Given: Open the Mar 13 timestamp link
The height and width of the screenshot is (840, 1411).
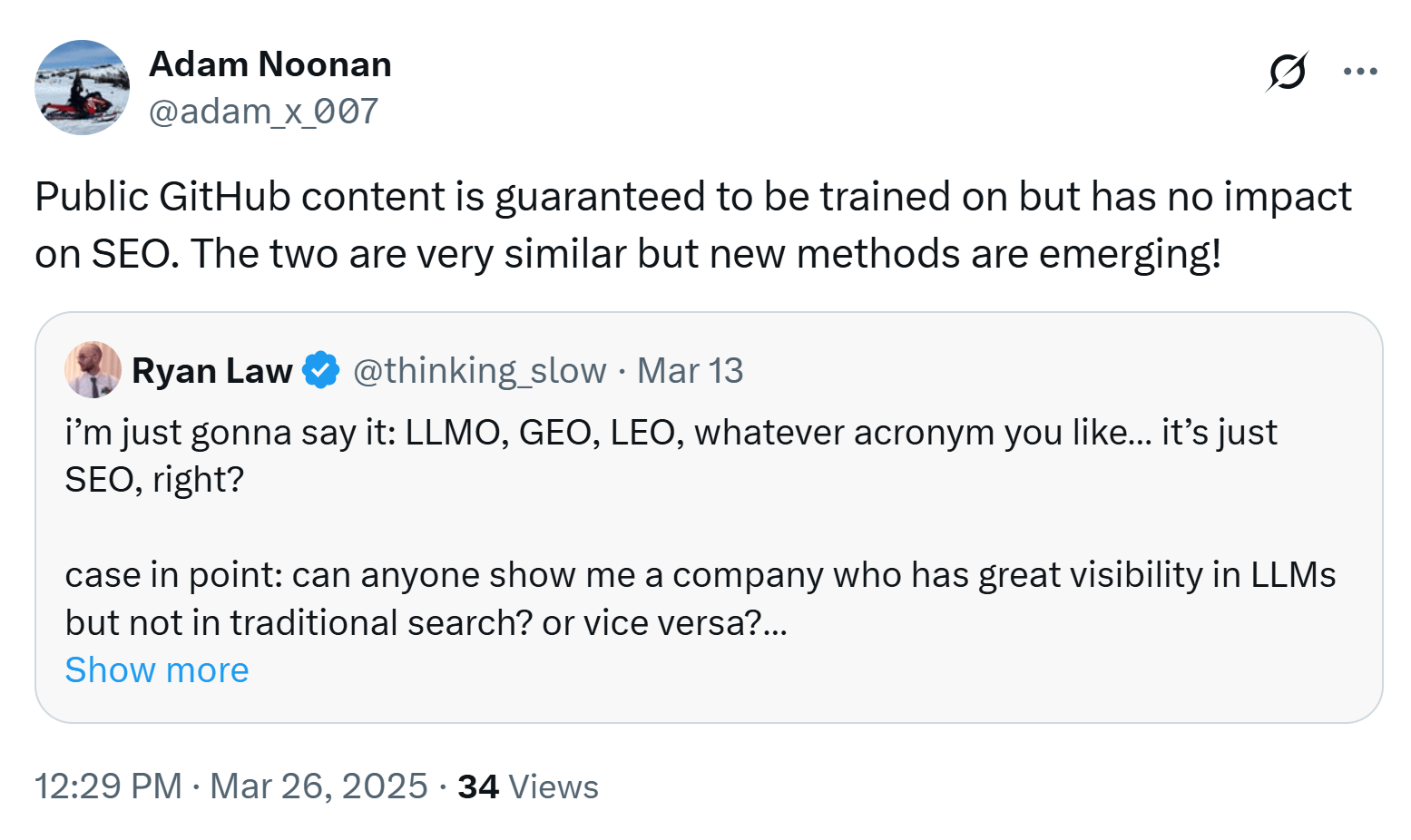Looking at the screenshot, I should tap(691, 369).
